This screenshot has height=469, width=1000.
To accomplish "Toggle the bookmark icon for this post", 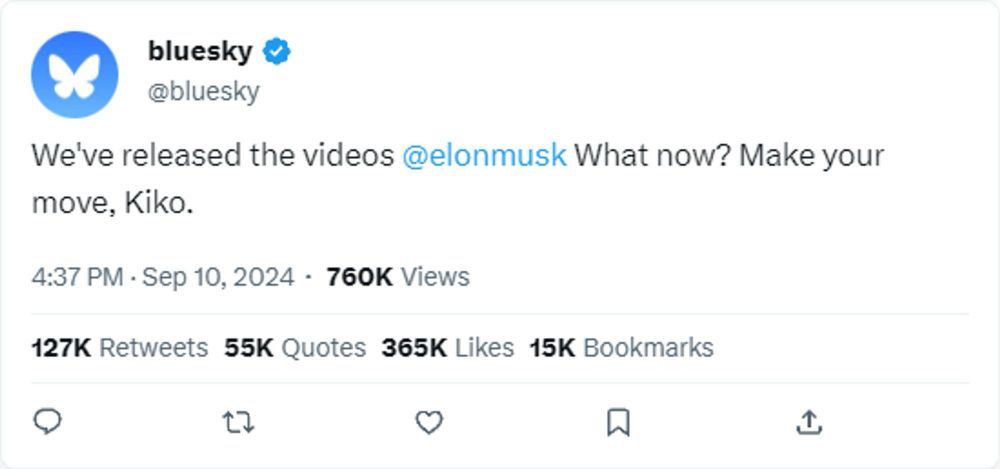I will coord(619,423).
